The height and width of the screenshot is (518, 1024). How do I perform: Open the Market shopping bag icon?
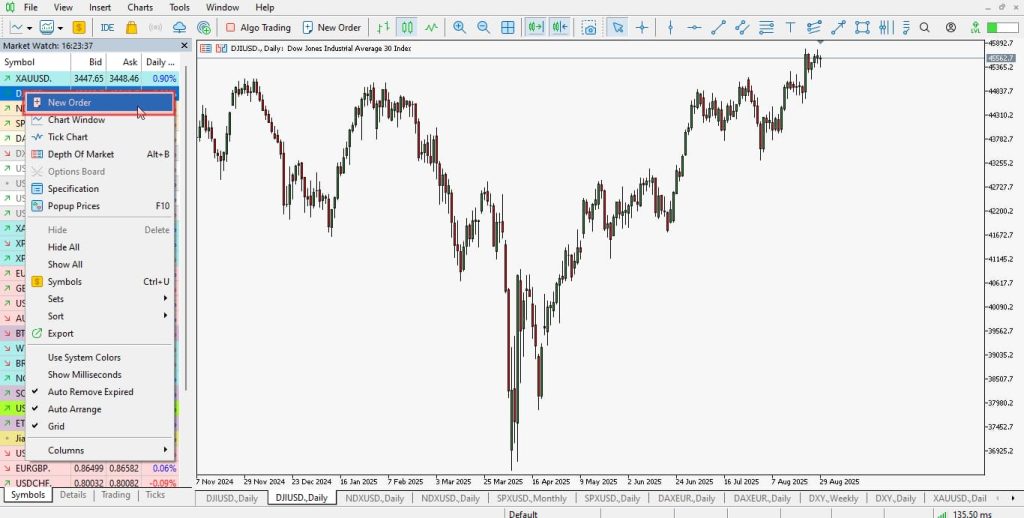[131, 27]
